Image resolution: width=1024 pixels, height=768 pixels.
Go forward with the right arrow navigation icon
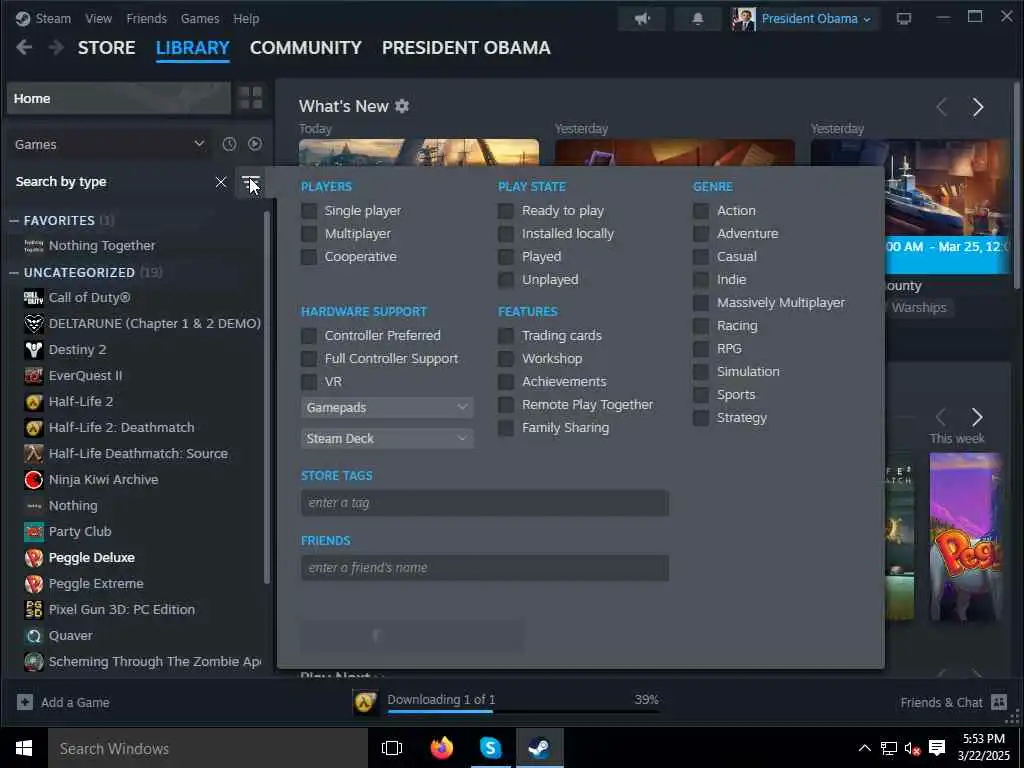coord(56,48)
